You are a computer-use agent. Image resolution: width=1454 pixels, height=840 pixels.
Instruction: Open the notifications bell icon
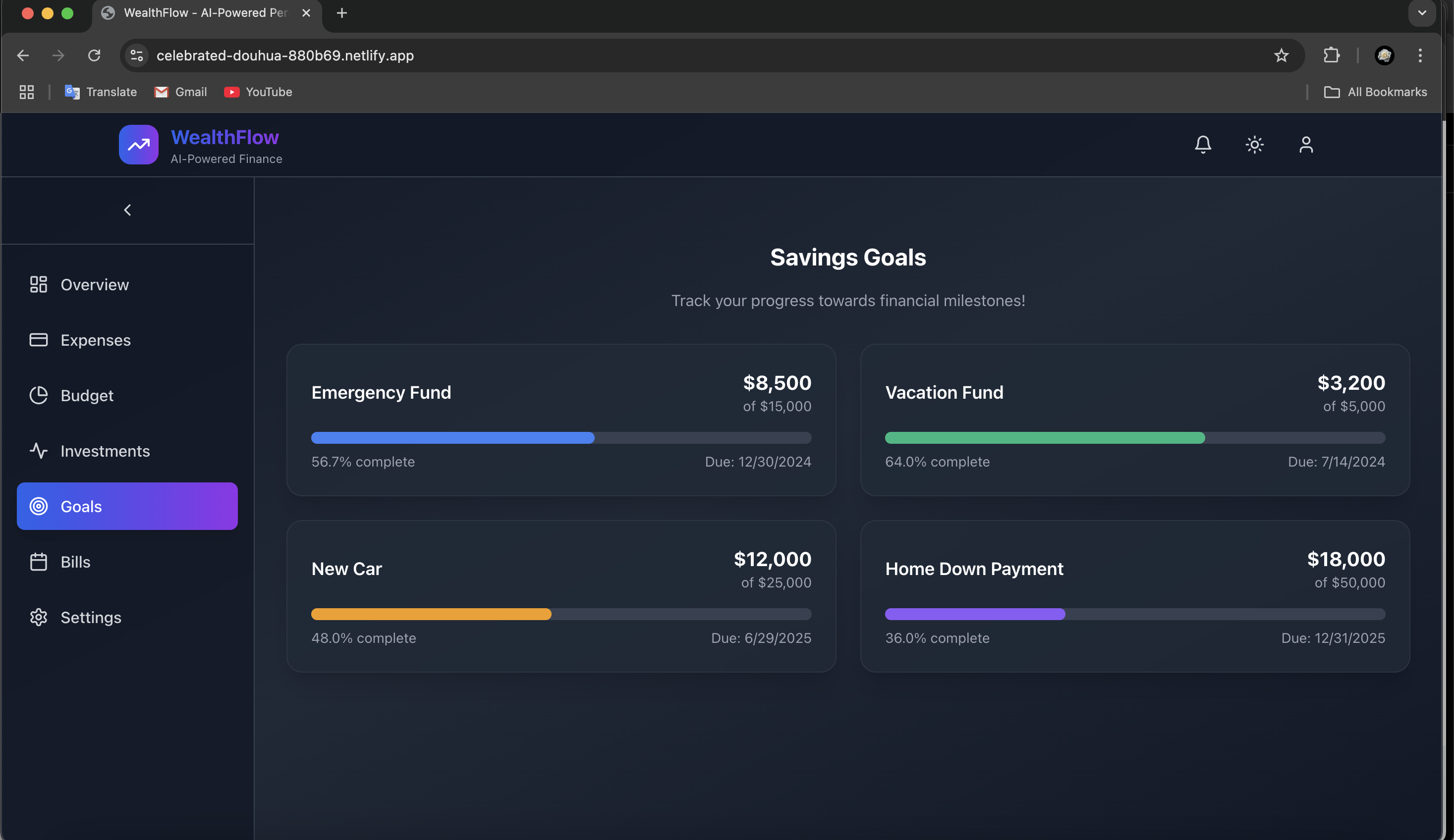[1202, 144]
